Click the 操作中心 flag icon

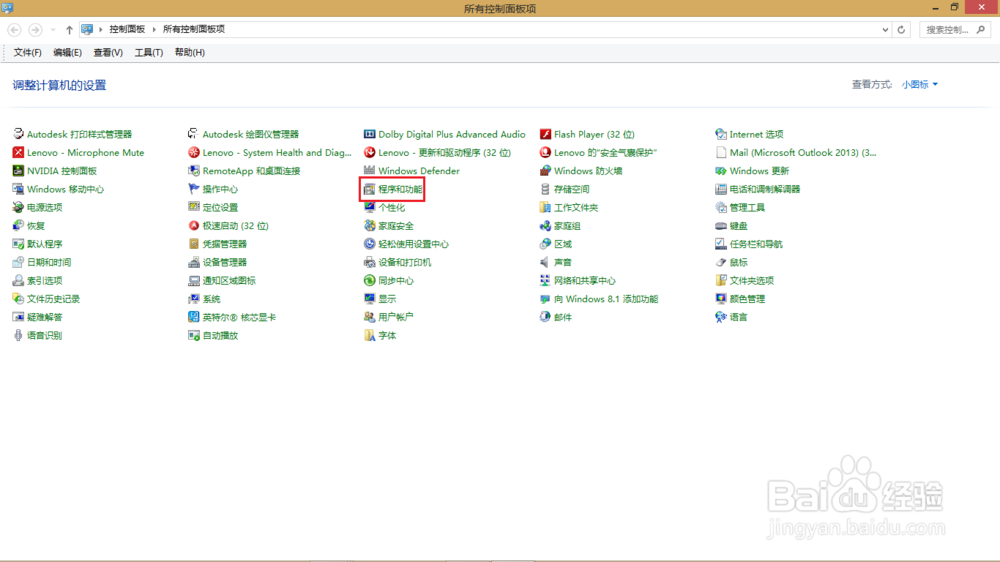[193, 189]
